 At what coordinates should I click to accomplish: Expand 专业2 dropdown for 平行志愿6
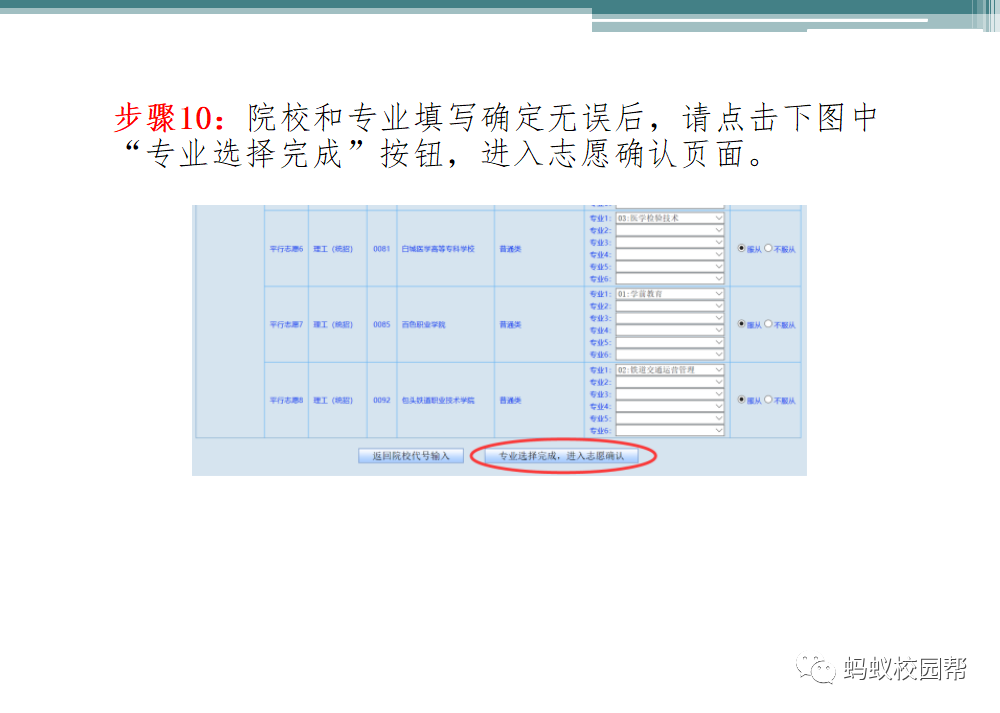click(x=669, y=230)
